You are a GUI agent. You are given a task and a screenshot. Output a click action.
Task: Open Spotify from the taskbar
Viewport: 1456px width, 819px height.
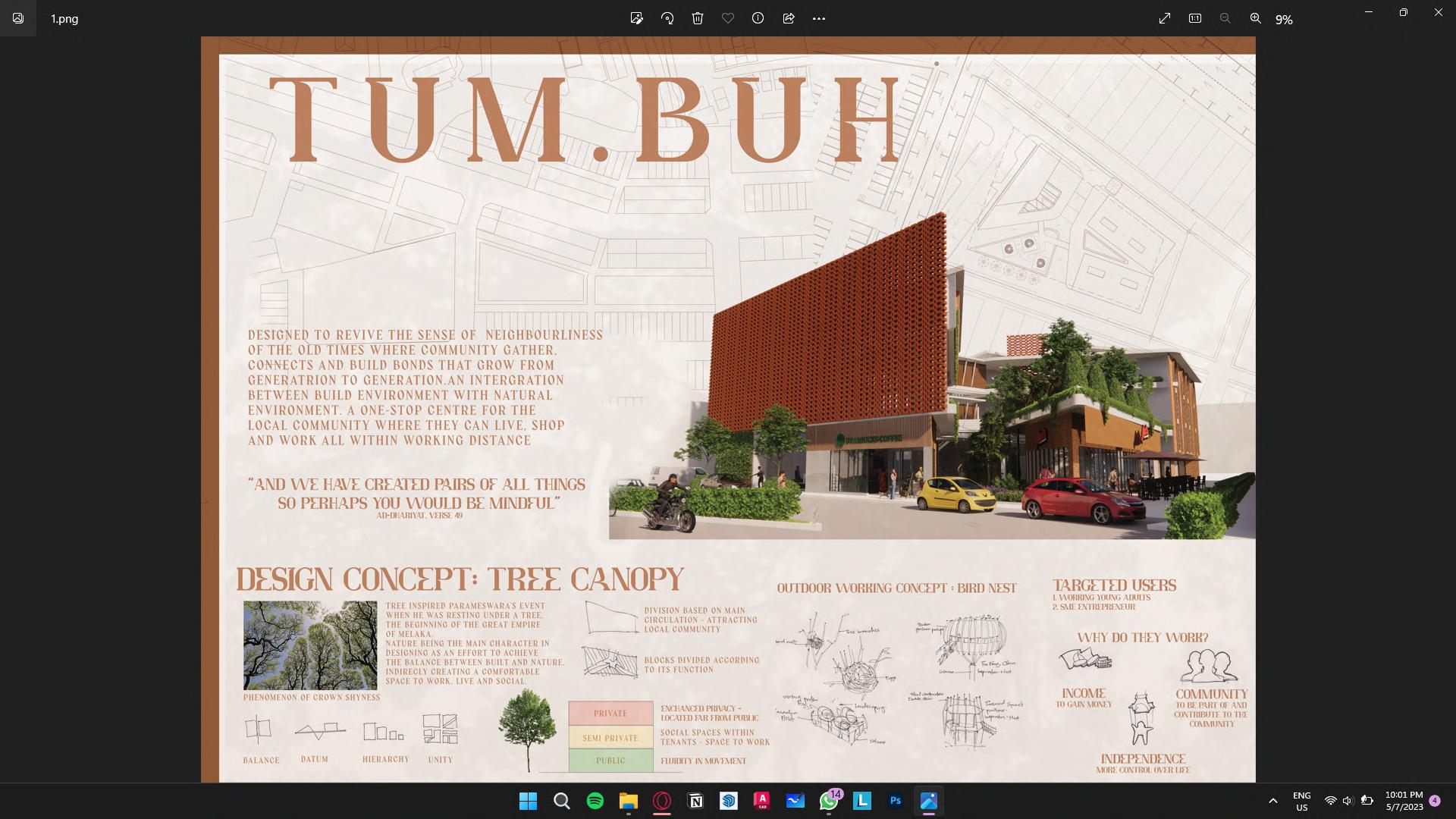(x=595, y=801)
